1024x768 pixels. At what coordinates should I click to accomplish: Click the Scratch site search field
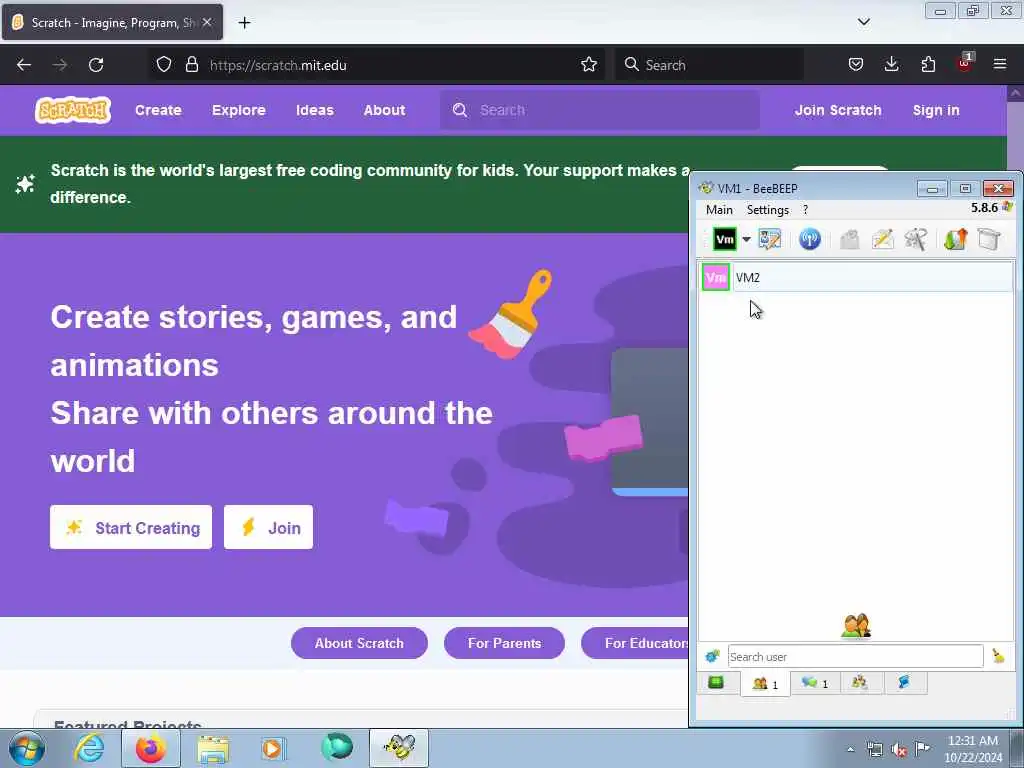click(600, 110)
